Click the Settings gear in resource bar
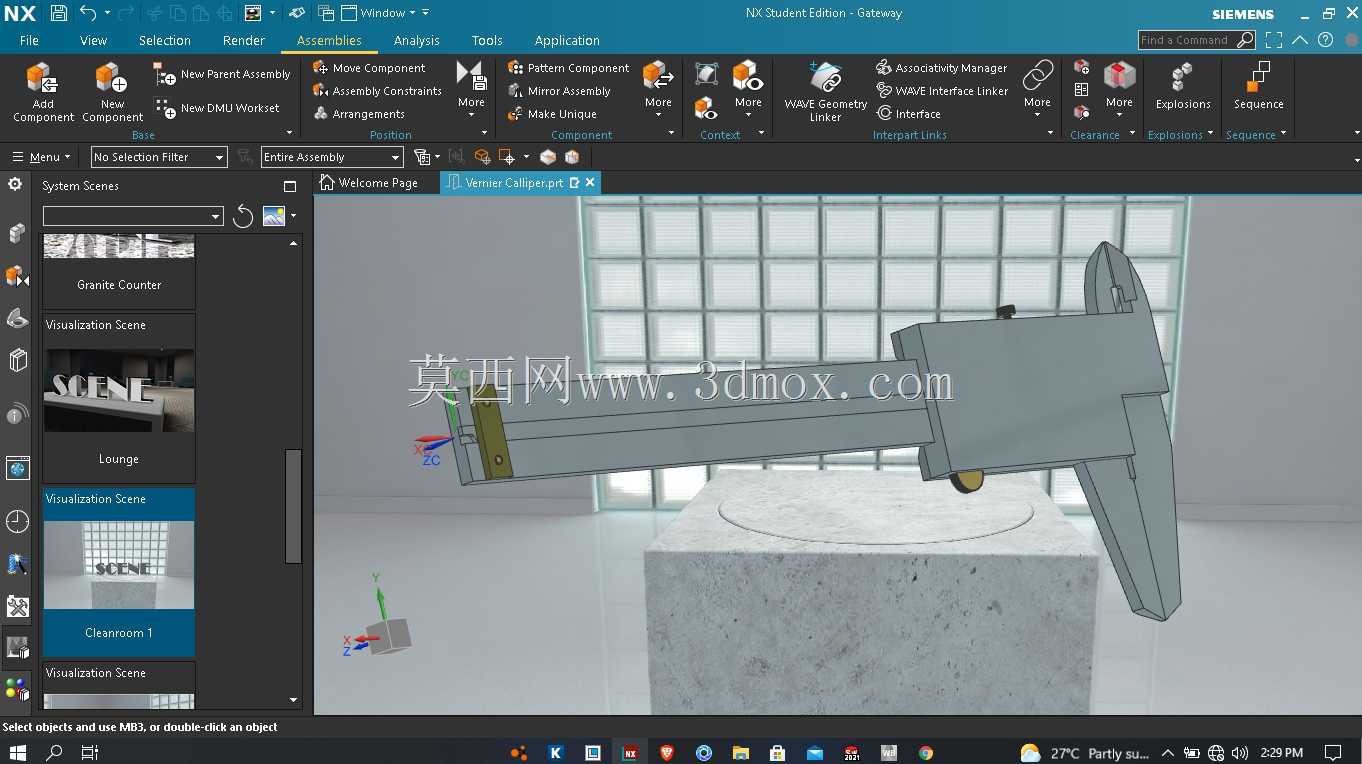The width and height of the screenshot is (1362, 764). [x=15, y=184]
